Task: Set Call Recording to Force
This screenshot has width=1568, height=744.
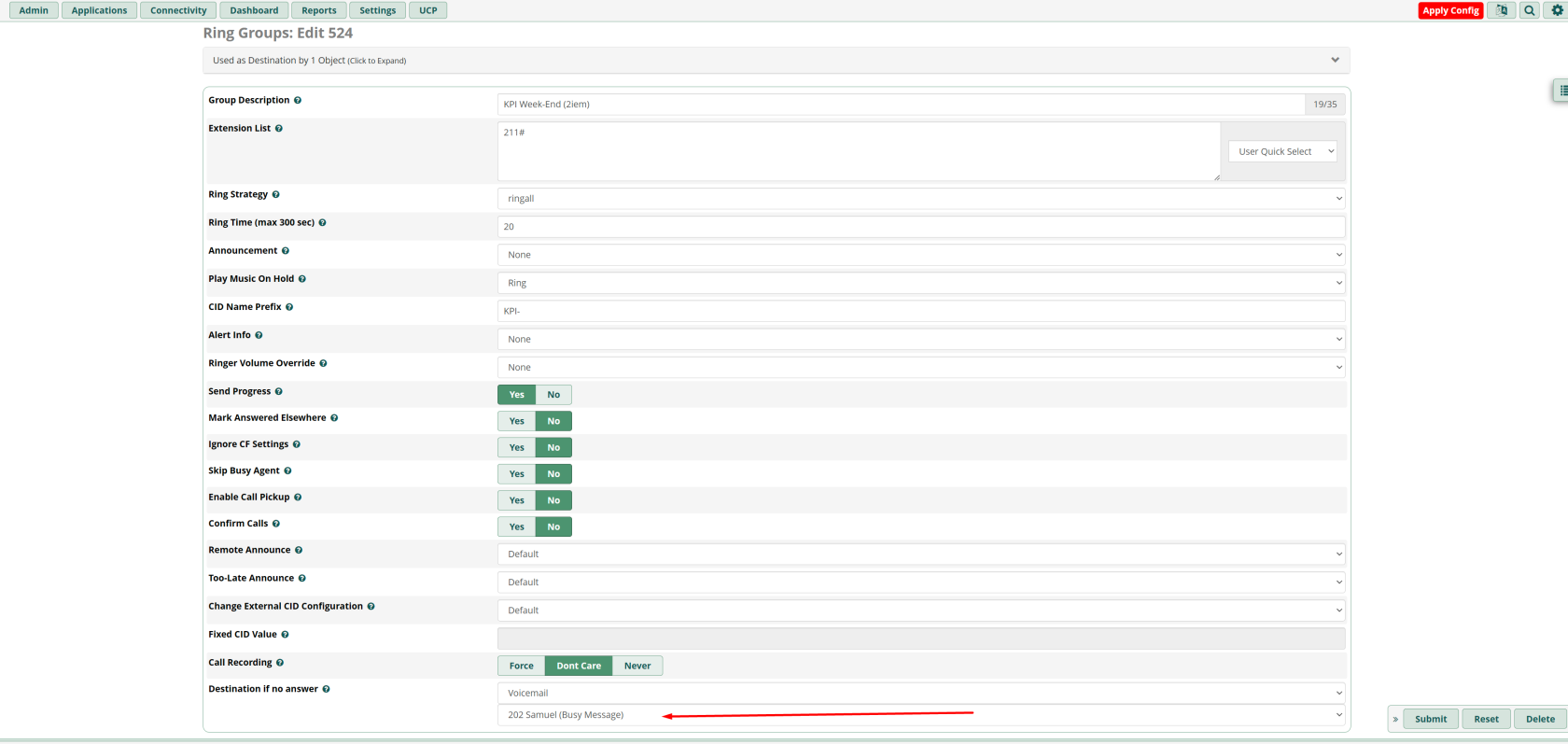Action: tap(522, 666)
